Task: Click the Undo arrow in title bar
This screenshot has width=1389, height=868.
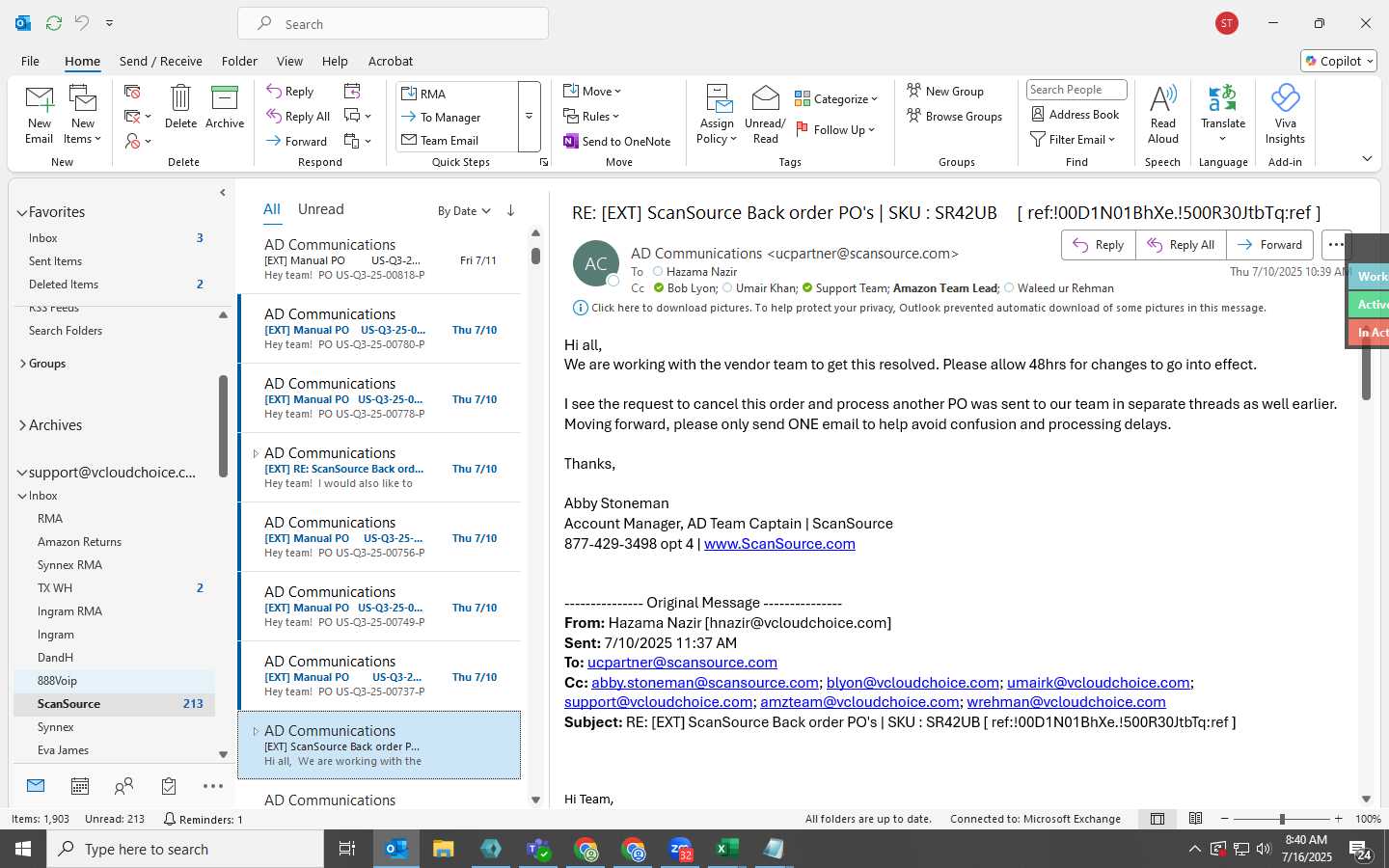Action: [x=82, y=22]
